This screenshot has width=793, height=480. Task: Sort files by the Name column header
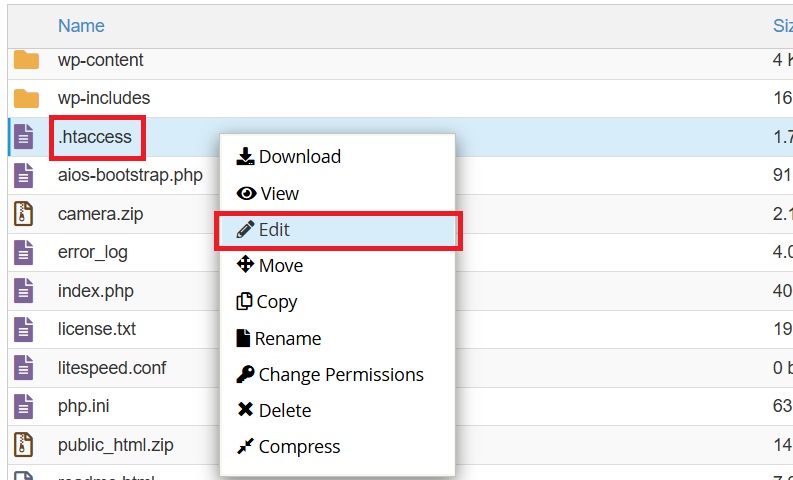click(81, 26)
